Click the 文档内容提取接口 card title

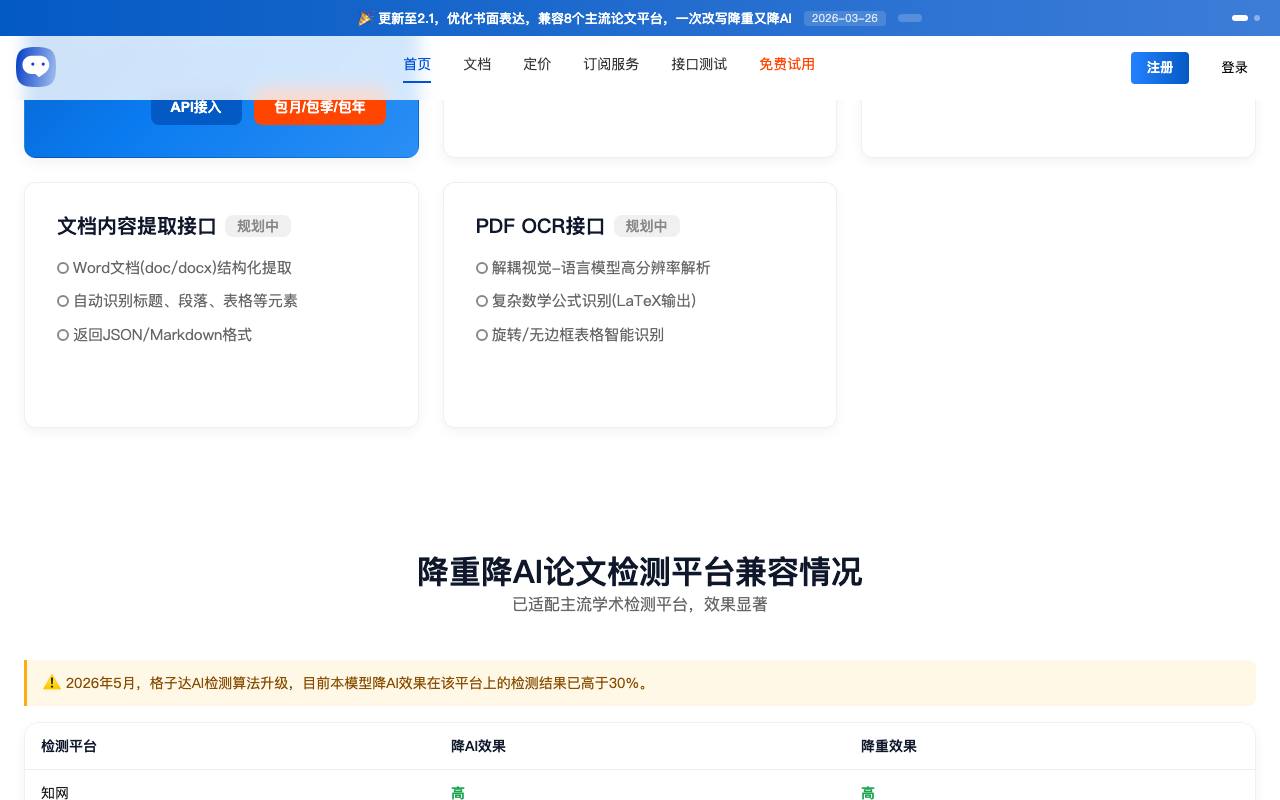click(137, 226)
